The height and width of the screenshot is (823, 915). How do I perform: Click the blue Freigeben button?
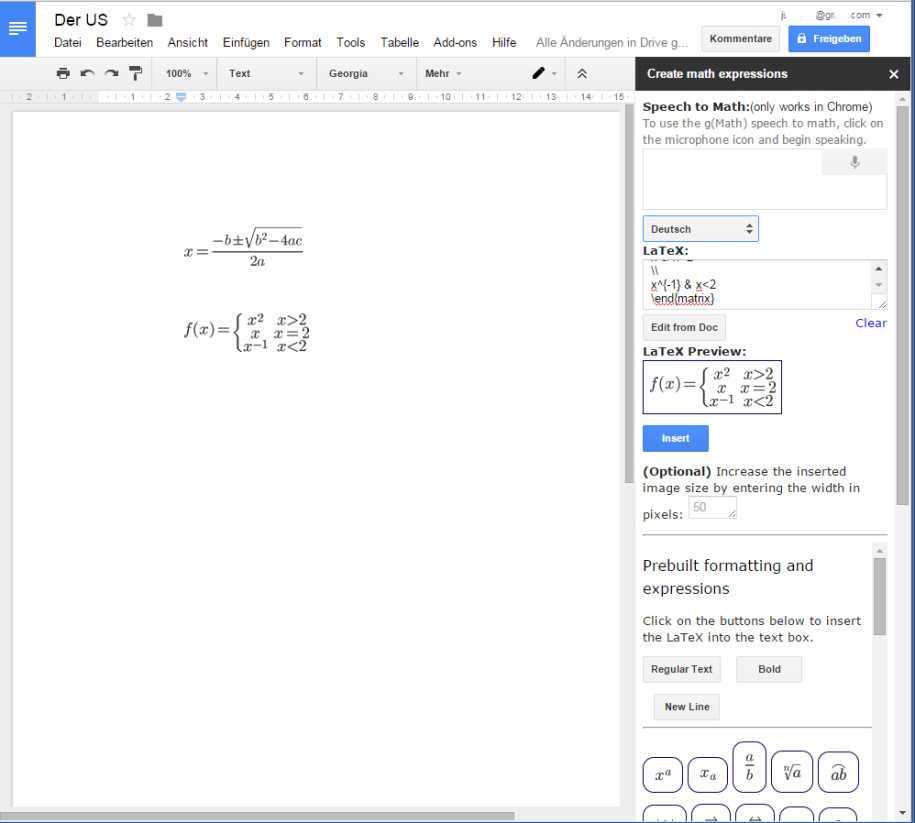point(828,38)
